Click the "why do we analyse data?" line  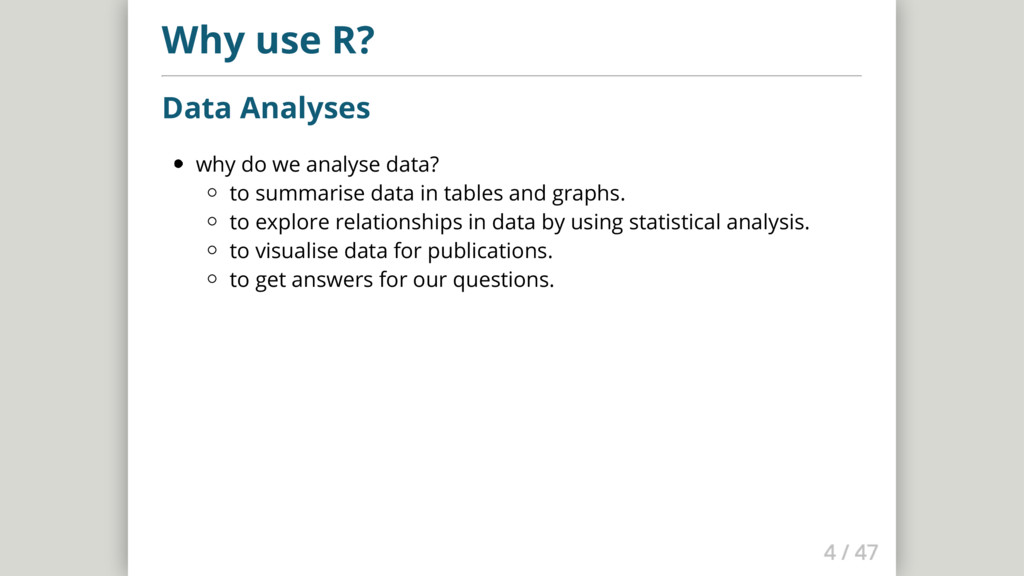(x=318, y=164)
